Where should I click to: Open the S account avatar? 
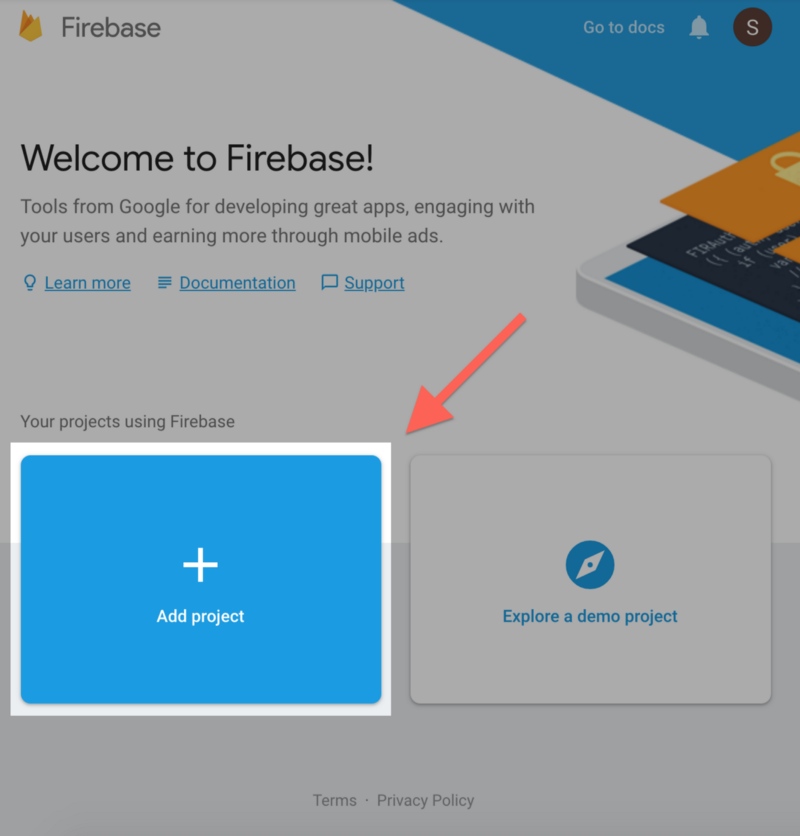click(x=752, y=27)
